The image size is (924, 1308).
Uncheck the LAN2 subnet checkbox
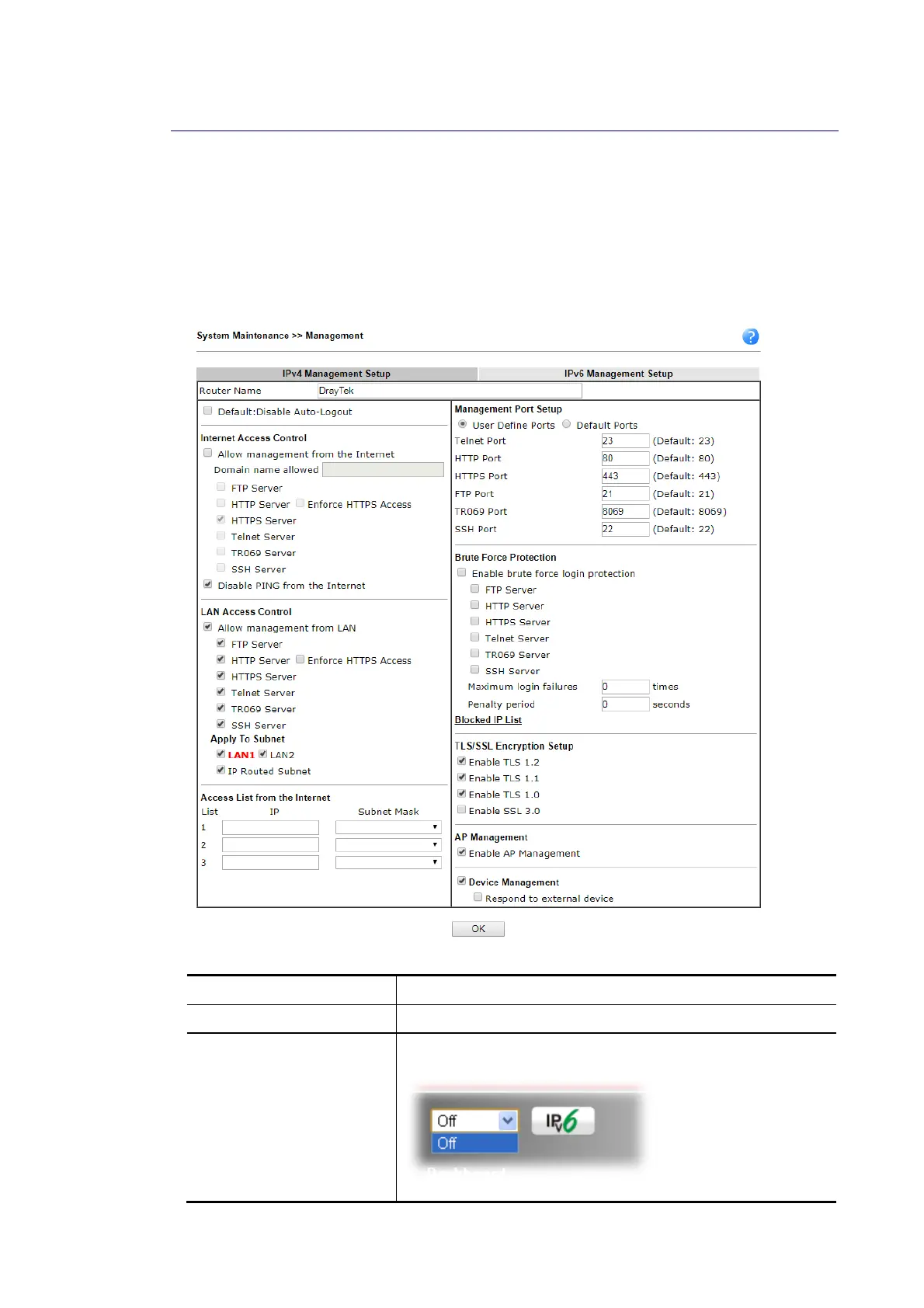(x=262, y=753)
